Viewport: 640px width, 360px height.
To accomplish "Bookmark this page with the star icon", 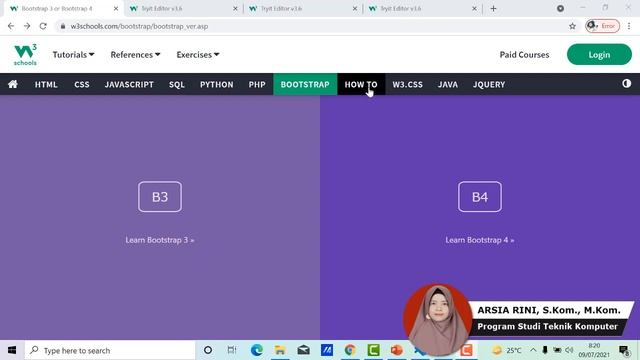I will click(x=572, y=26).
